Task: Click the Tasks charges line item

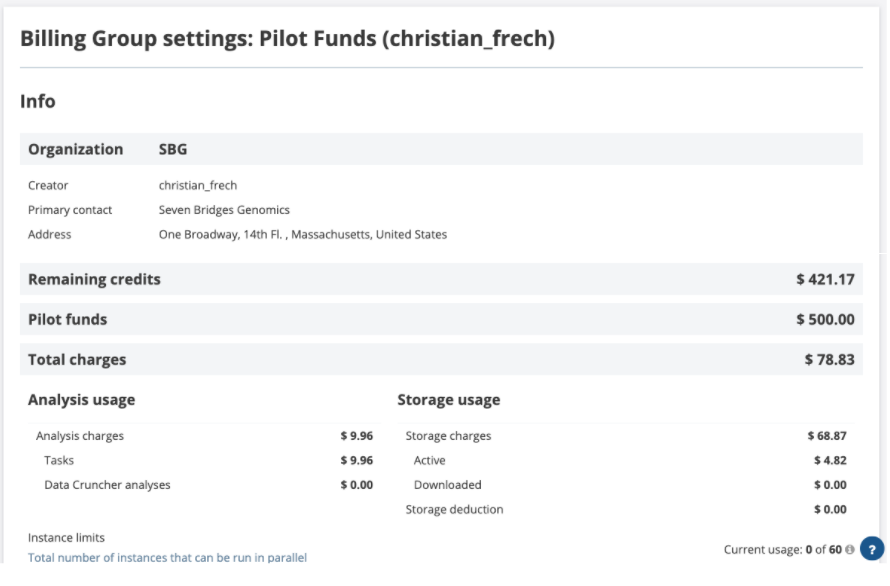Action: (x=60, y=460)
